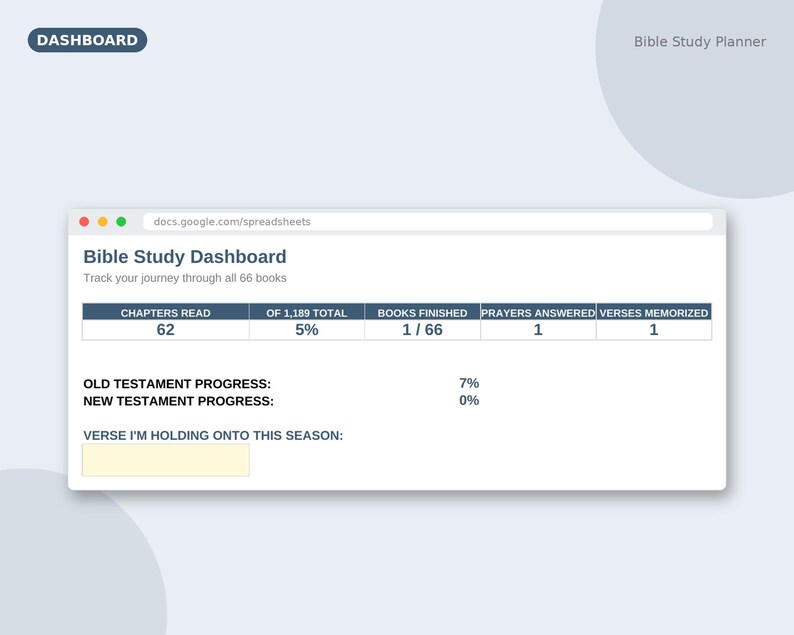Click the yellow verse input box
Screen dimensions: 794x635
pyautogui.click(x=166, y=460)
